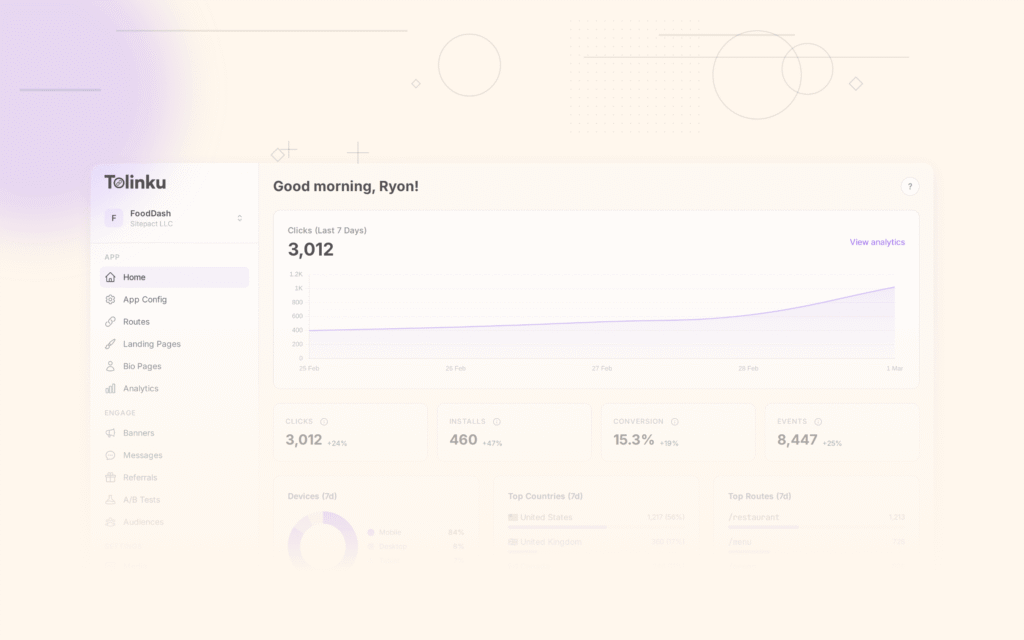Open Messages under Engage

pyautogui.click(x=174, y=455)
